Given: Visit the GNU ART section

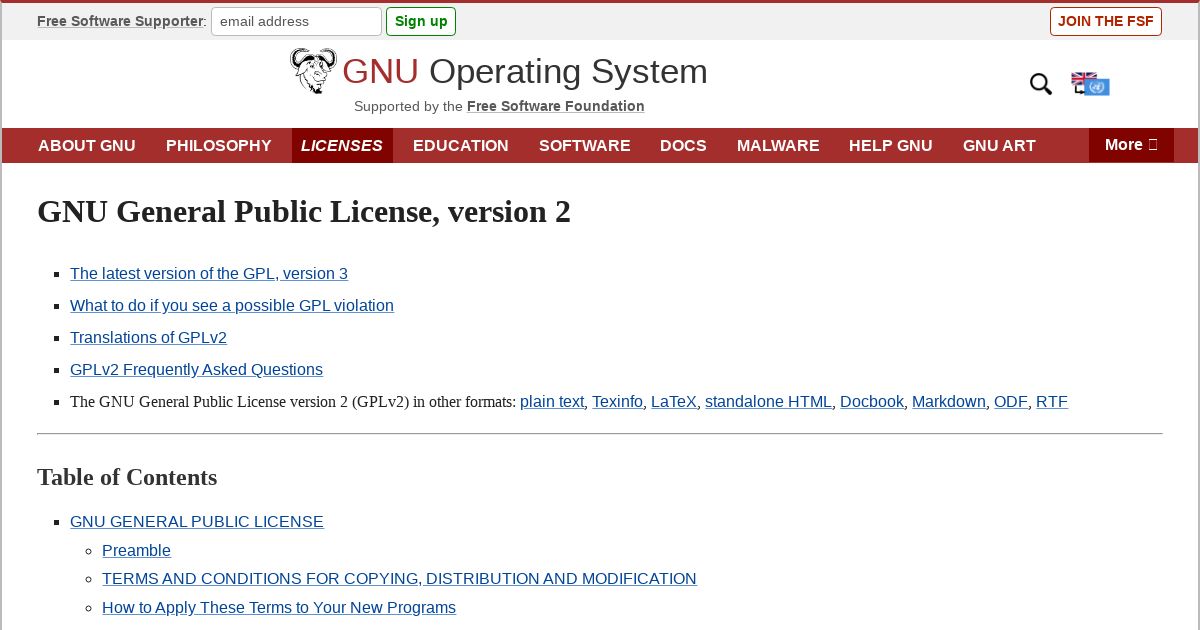Looking at the screenshot, I should (999, 145).
